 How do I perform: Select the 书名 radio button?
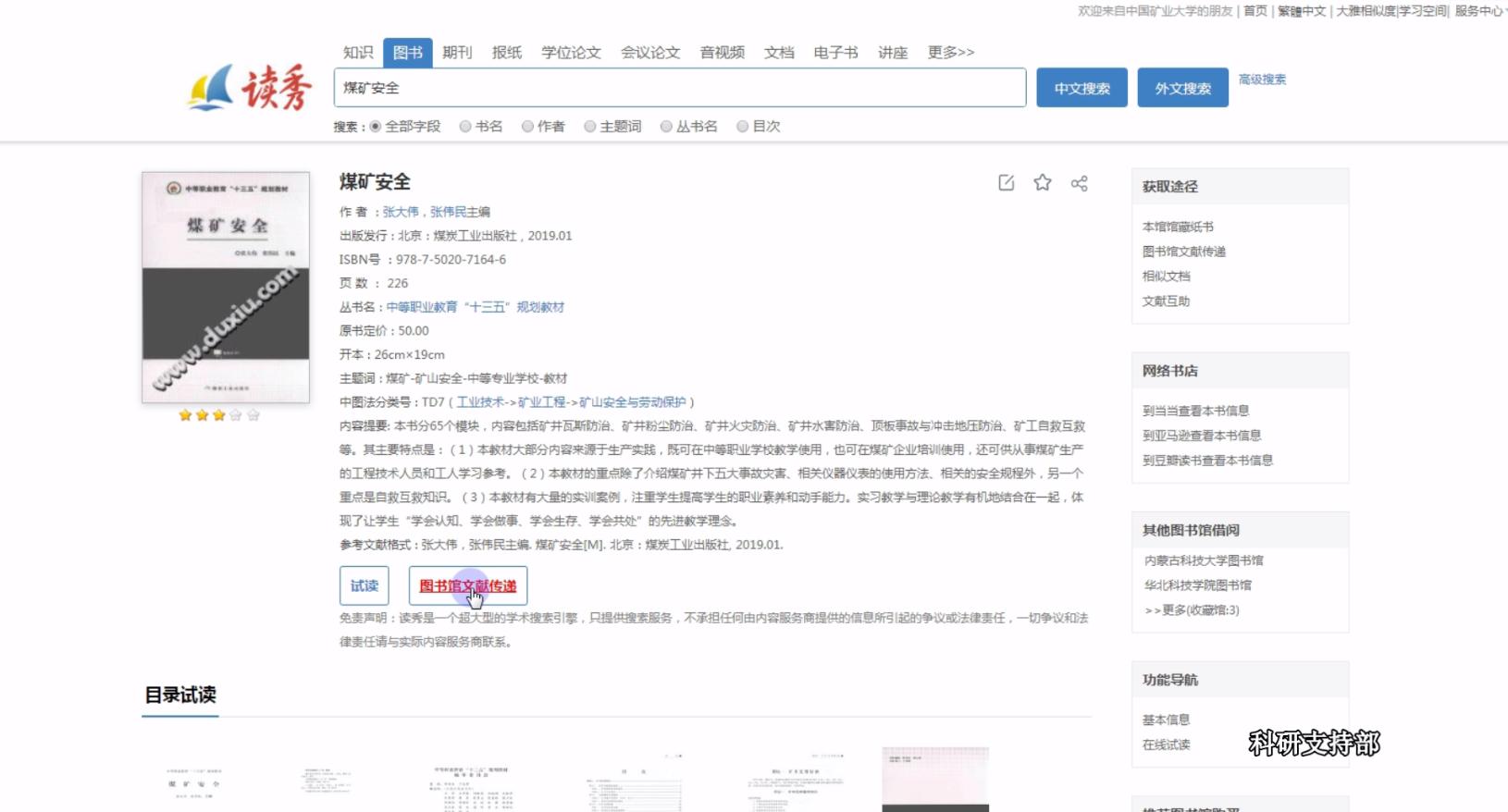(465, 127)
